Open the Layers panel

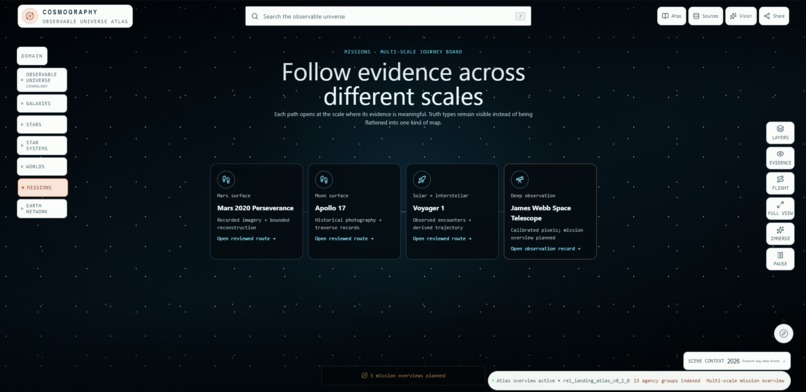[x=780, y=133]
